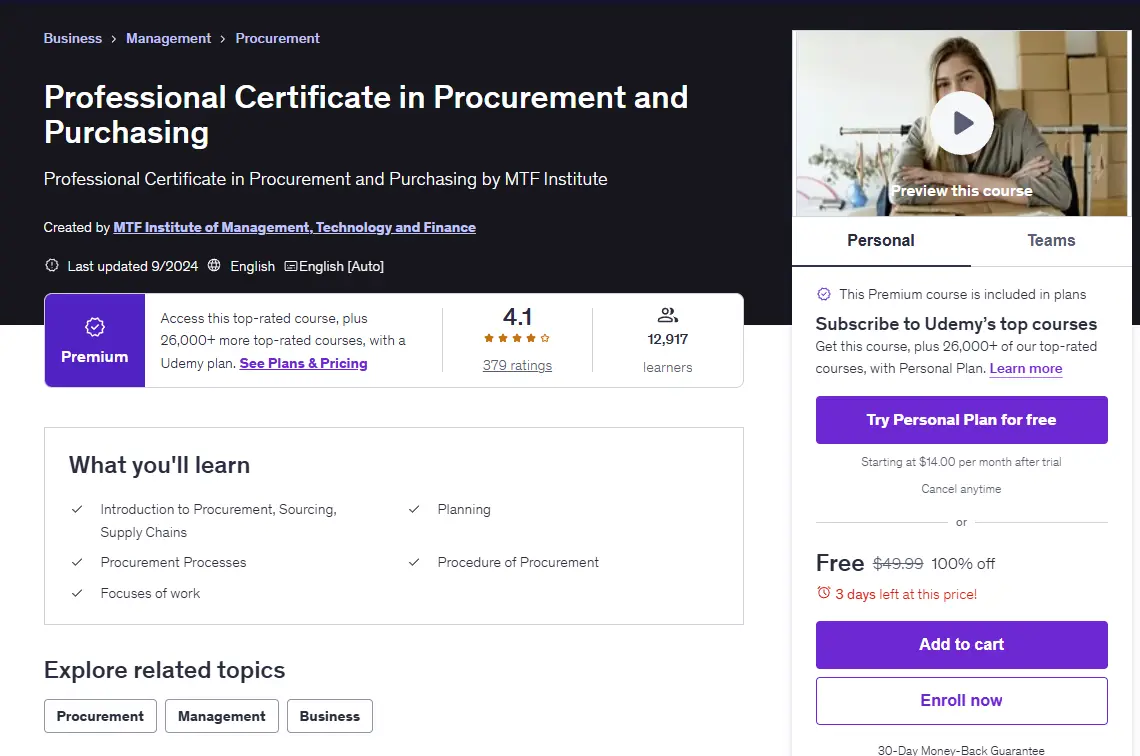Go to the Business breadcrumb
The image size is (1140, 756).
coord(73,38)
